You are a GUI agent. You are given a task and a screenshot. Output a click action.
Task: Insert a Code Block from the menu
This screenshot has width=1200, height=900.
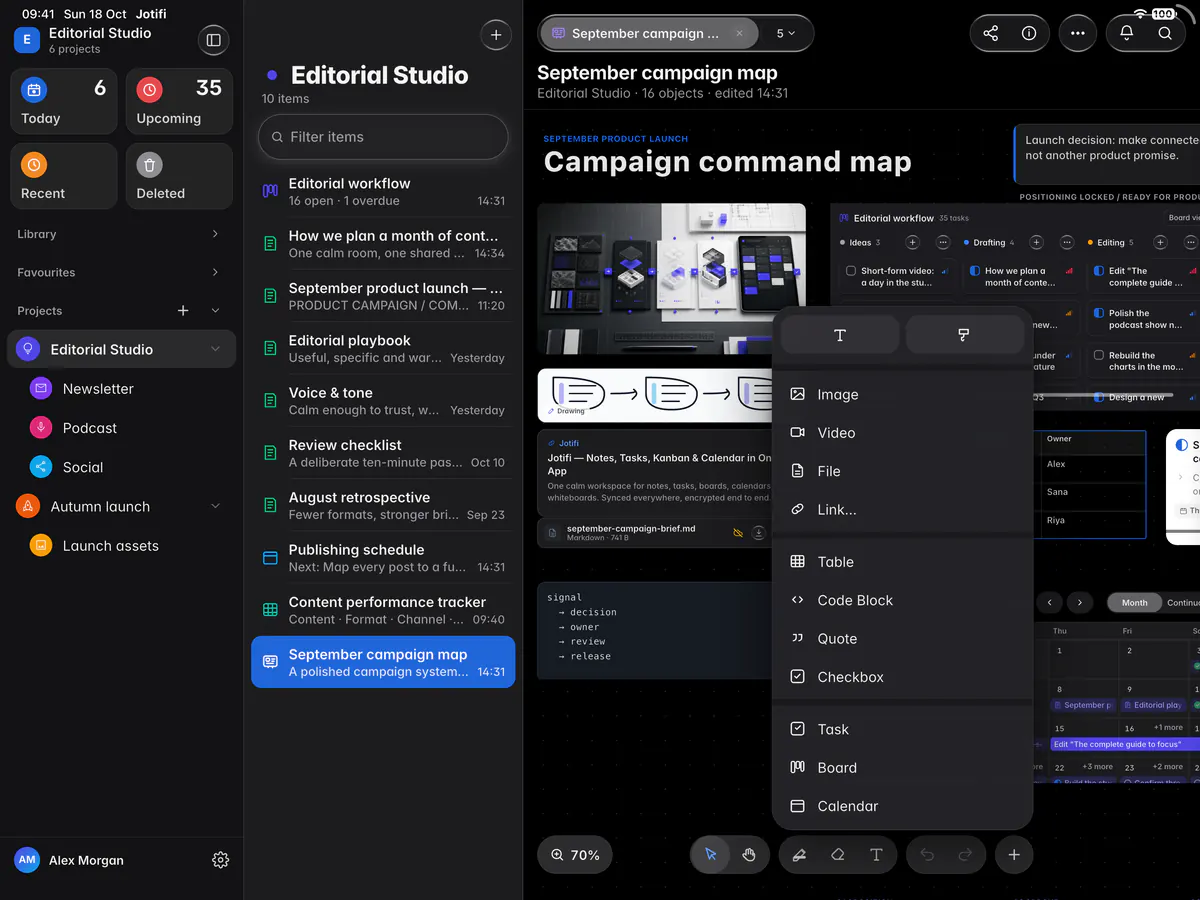903,600
